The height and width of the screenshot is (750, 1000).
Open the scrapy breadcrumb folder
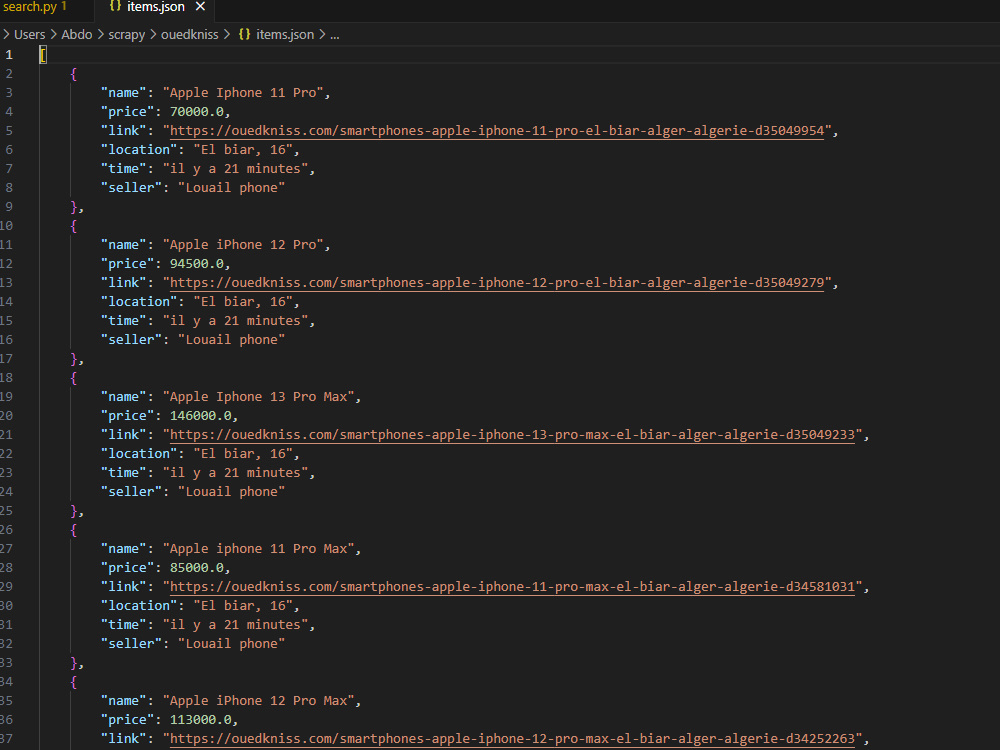click(x=127, y=34)
